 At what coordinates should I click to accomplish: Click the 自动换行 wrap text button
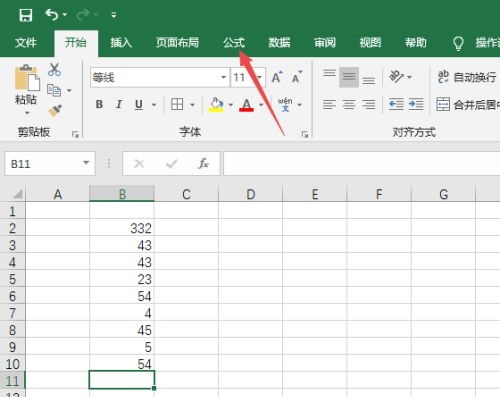467,77
